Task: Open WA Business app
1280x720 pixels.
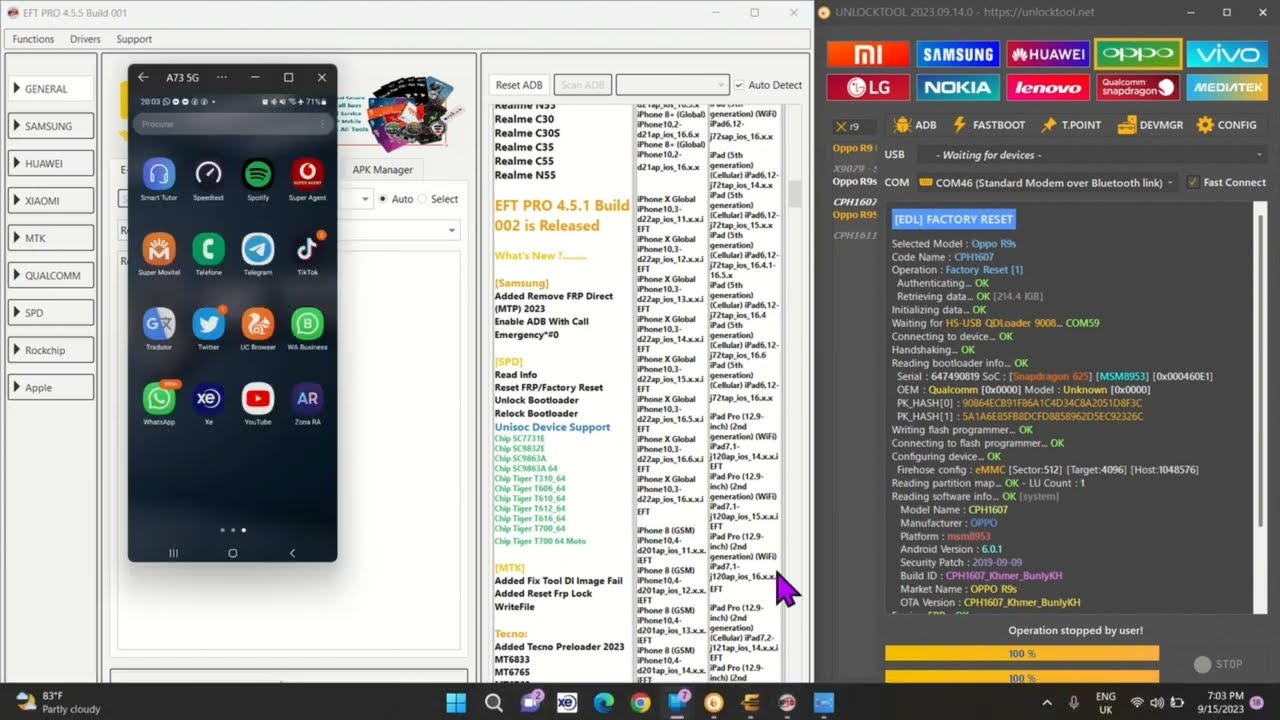Action: (307, 323)
